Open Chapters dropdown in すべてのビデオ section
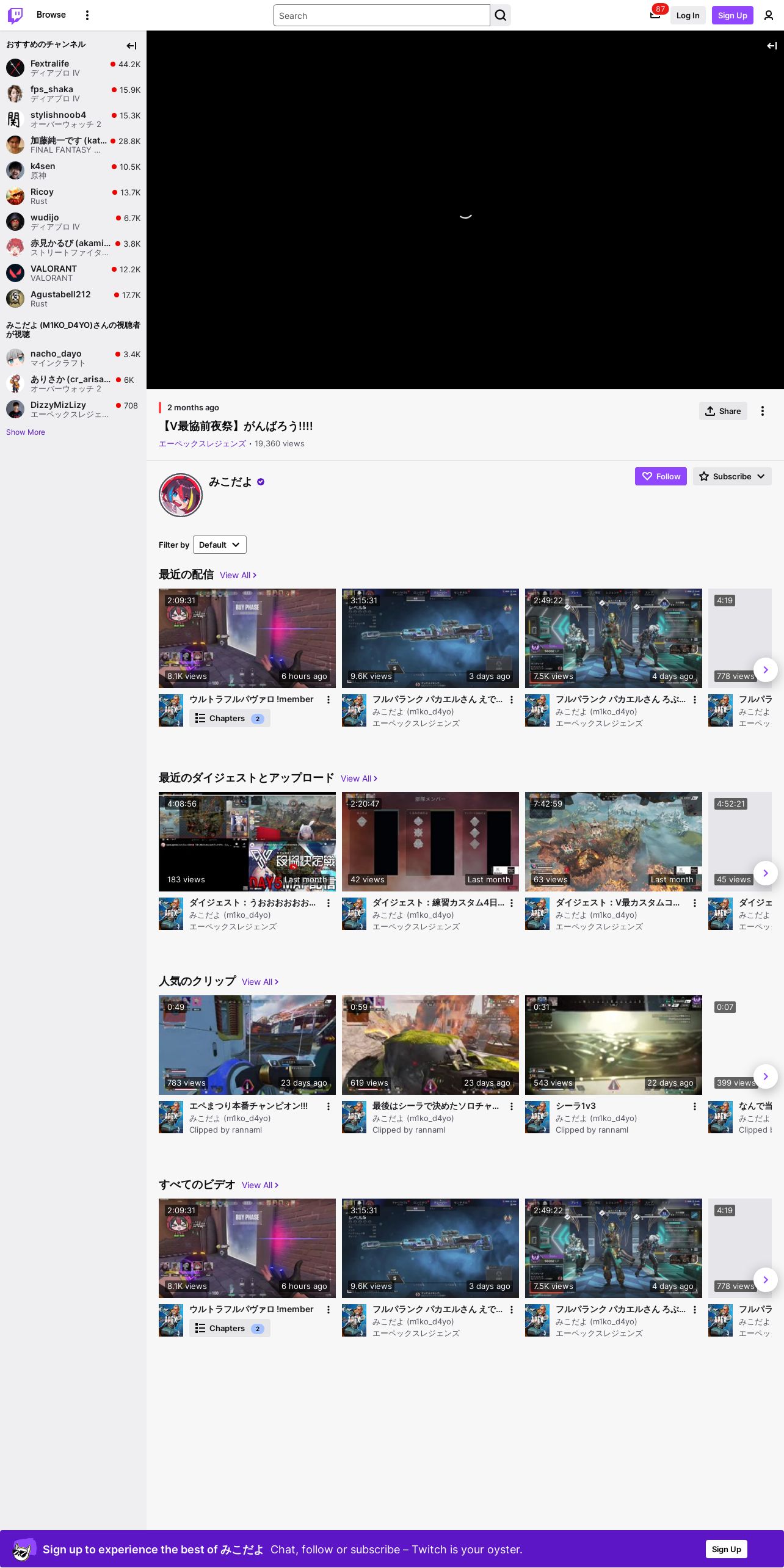Screen dimensions: 784x1568 [x=230, y=1329]
